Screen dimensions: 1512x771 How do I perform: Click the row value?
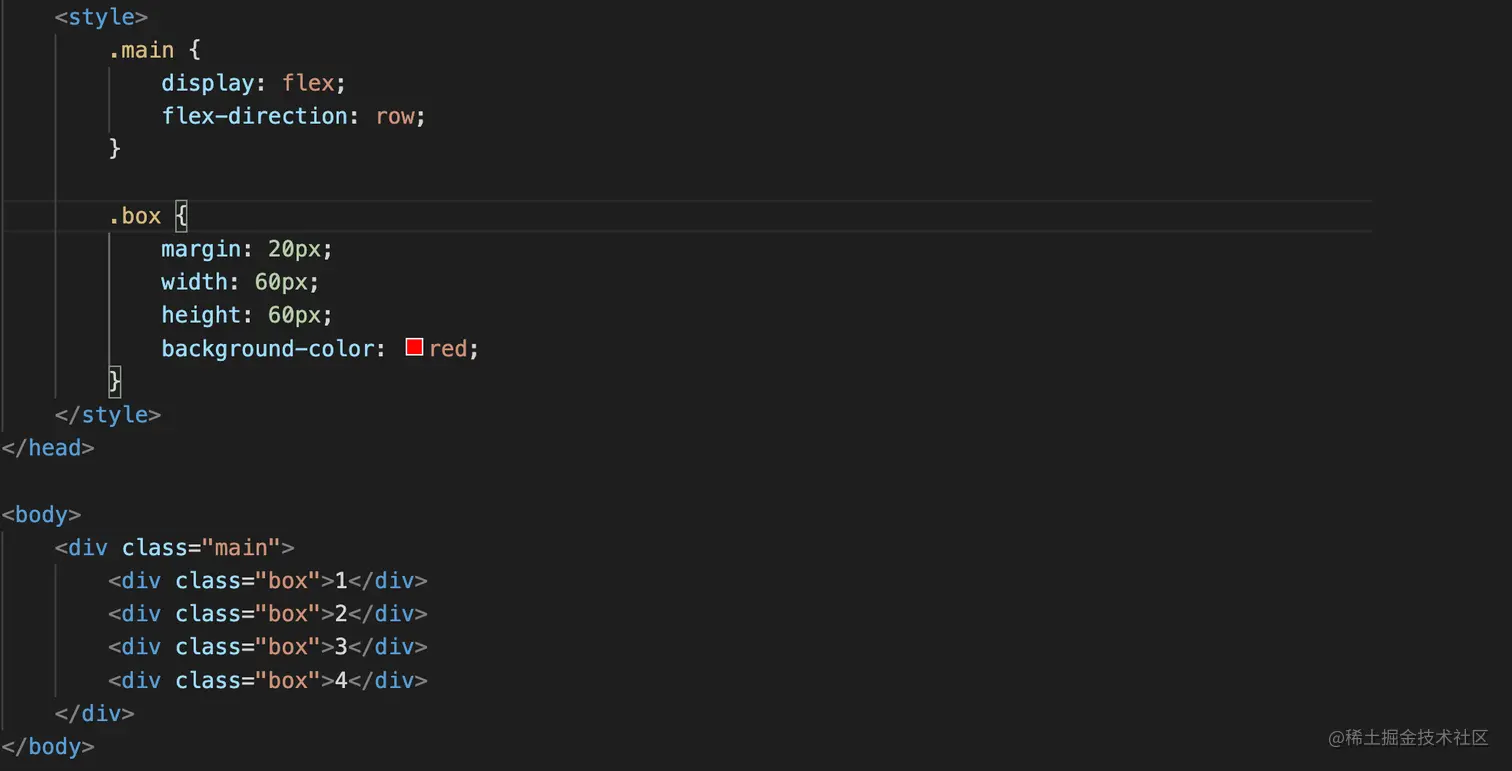pos(395,116)
